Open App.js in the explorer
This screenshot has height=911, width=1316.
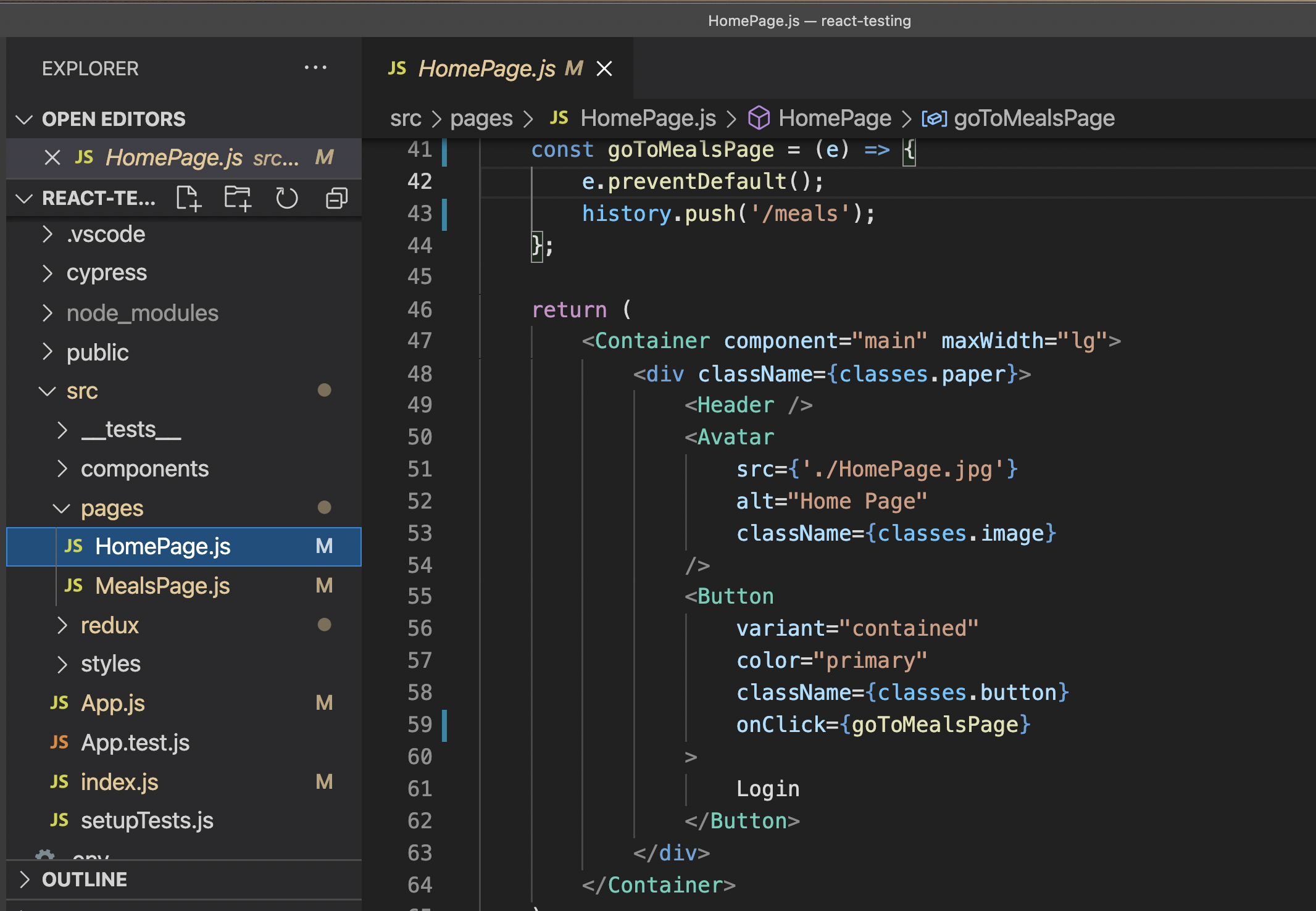[184, 703]
